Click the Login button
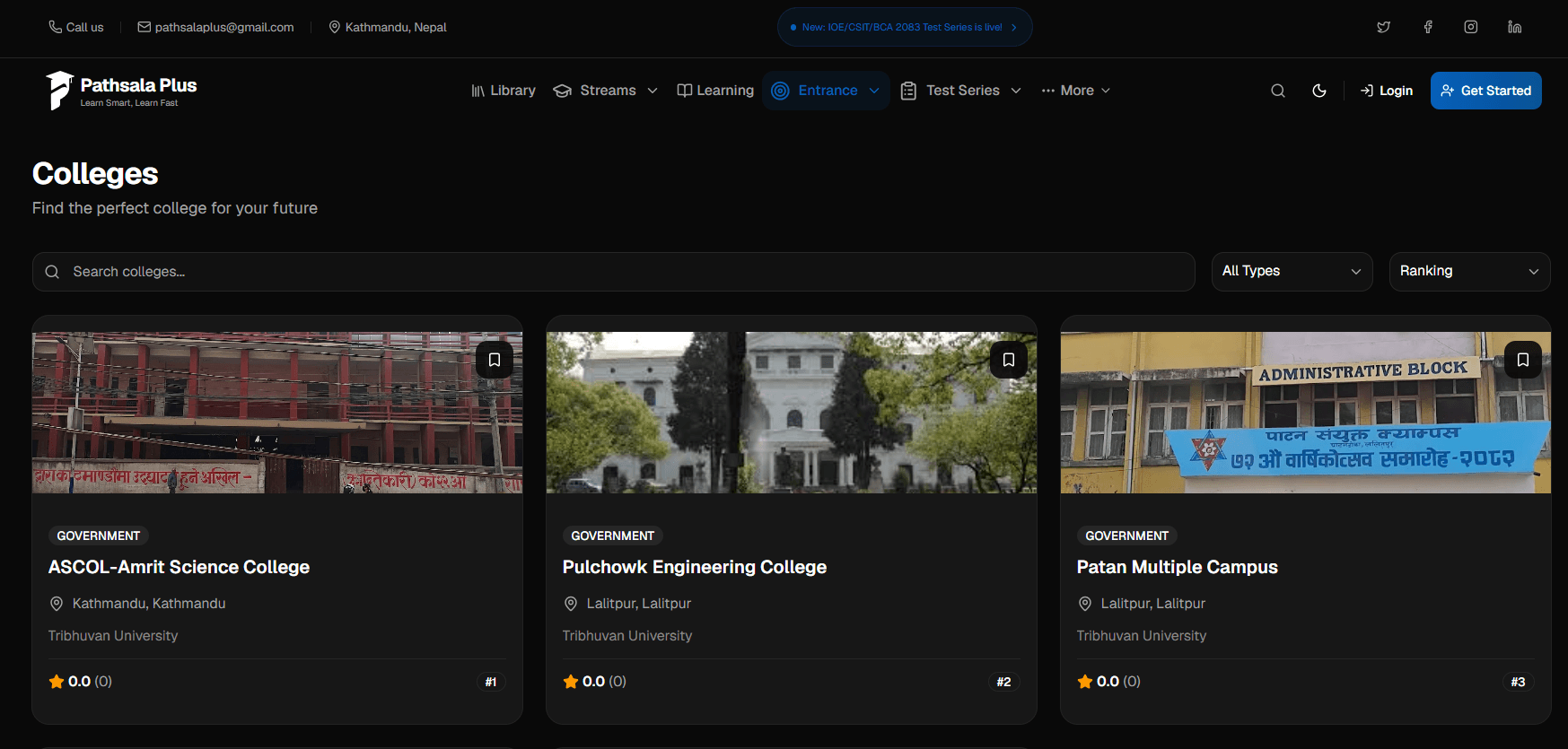1568x749 pixels. tap(1387, 91)
